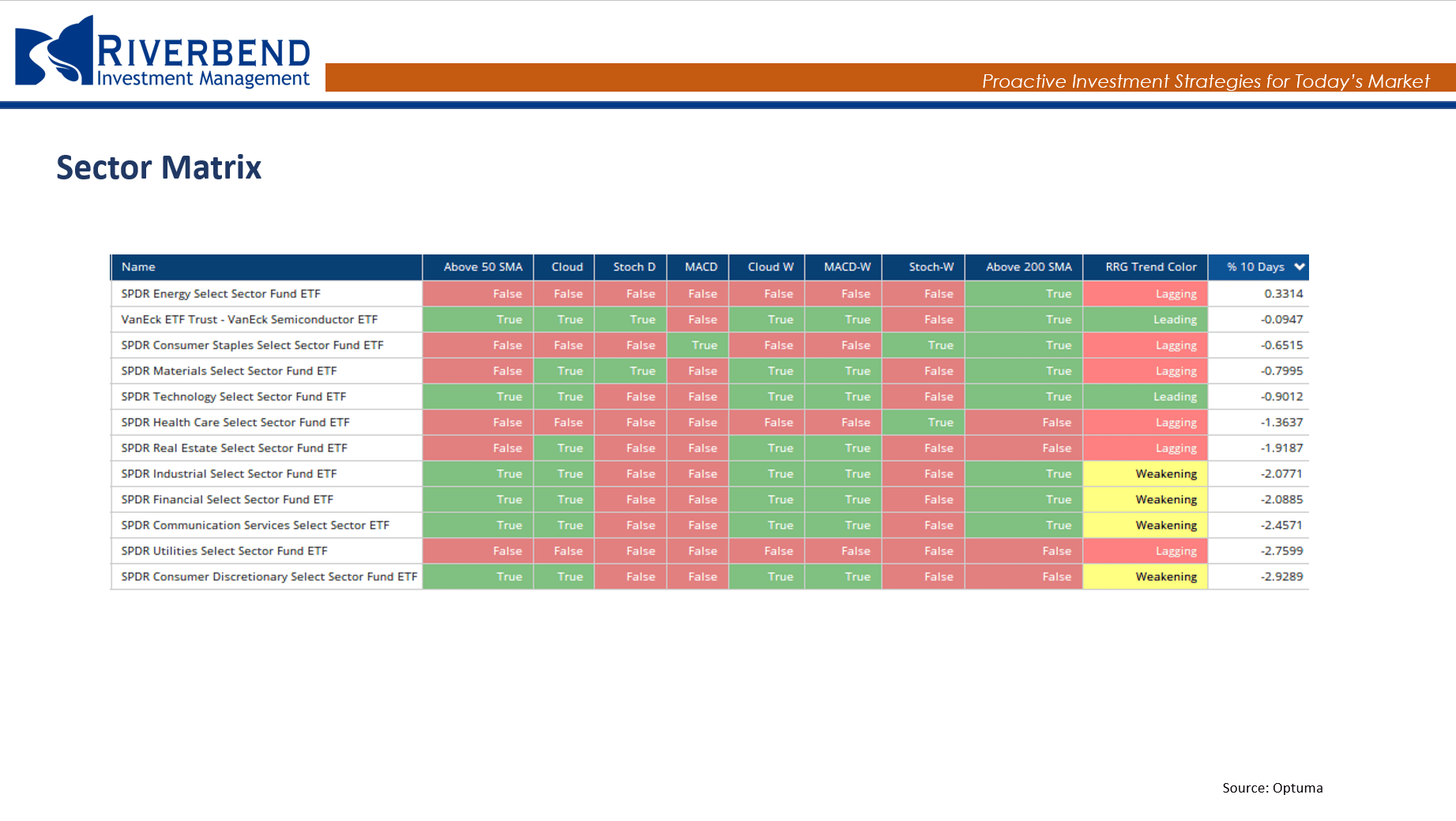The image size is (1456, 821).
Task: Click Above 200 SMA True cell for Energy
Action: point(1024,294)
